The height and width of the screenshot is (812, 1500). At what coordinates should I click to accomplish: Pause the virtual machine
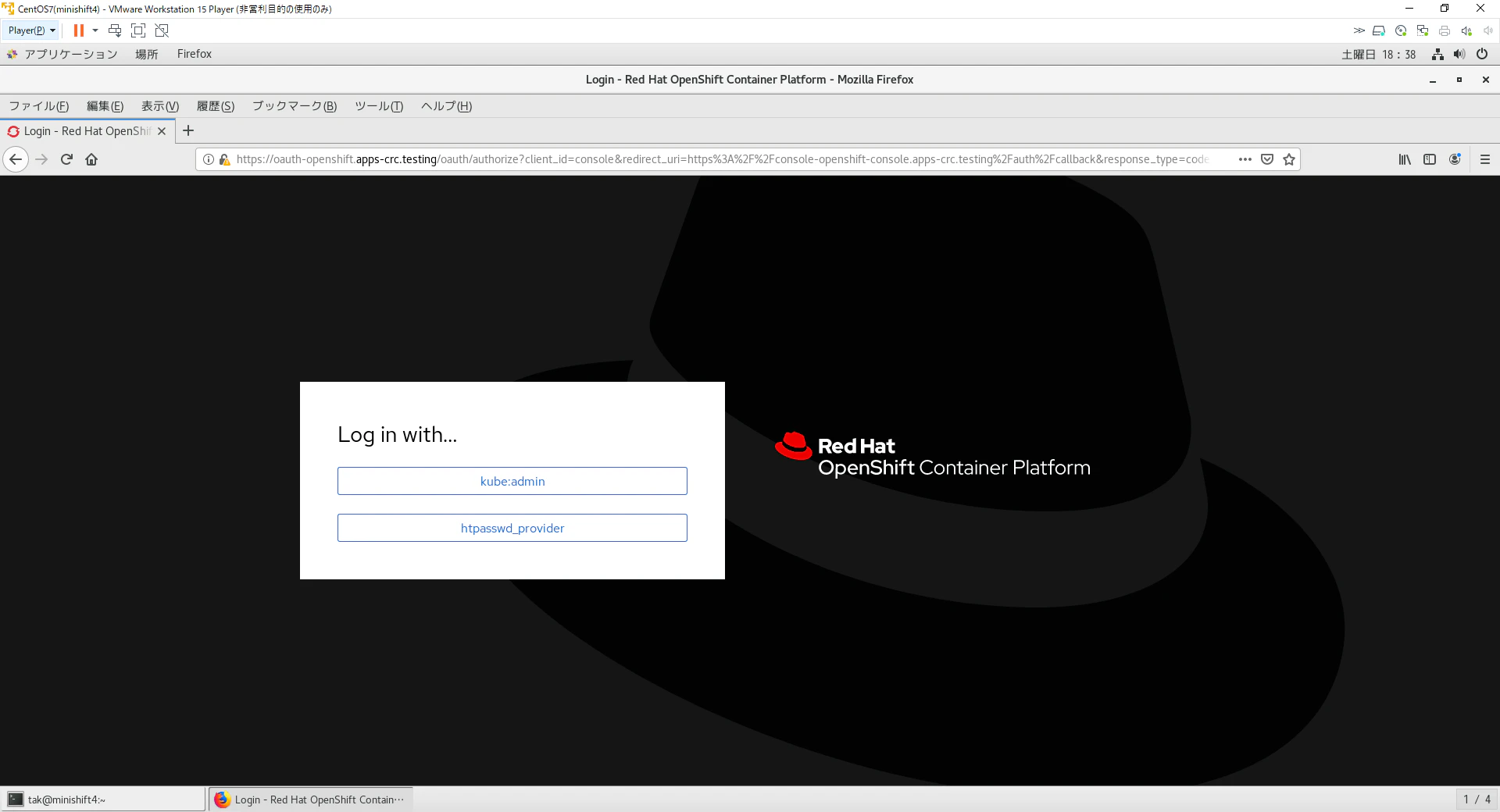[79, 30]
